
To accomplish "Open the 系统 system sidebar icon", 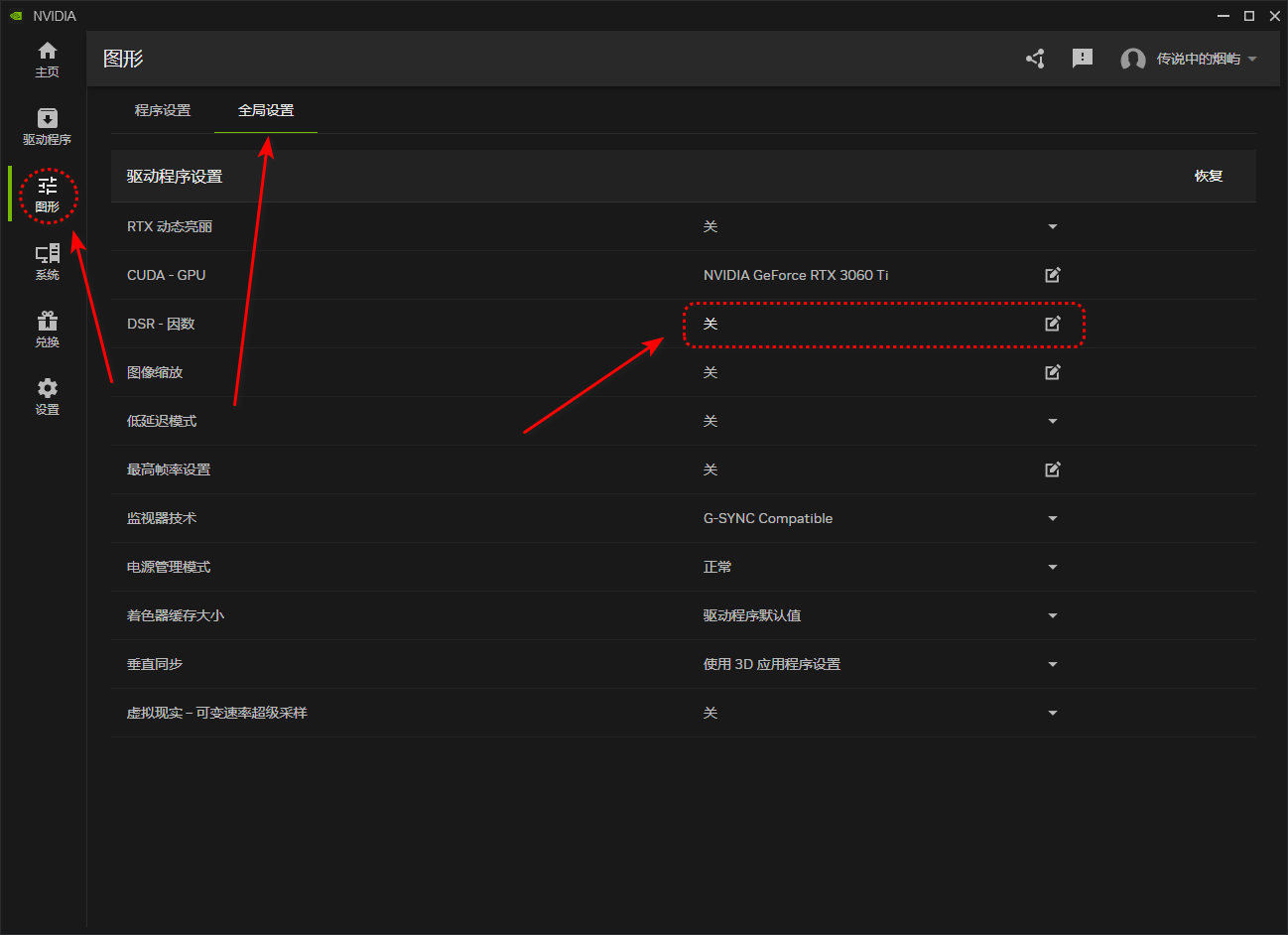I will pyautogui.click(x=47, y=262).
